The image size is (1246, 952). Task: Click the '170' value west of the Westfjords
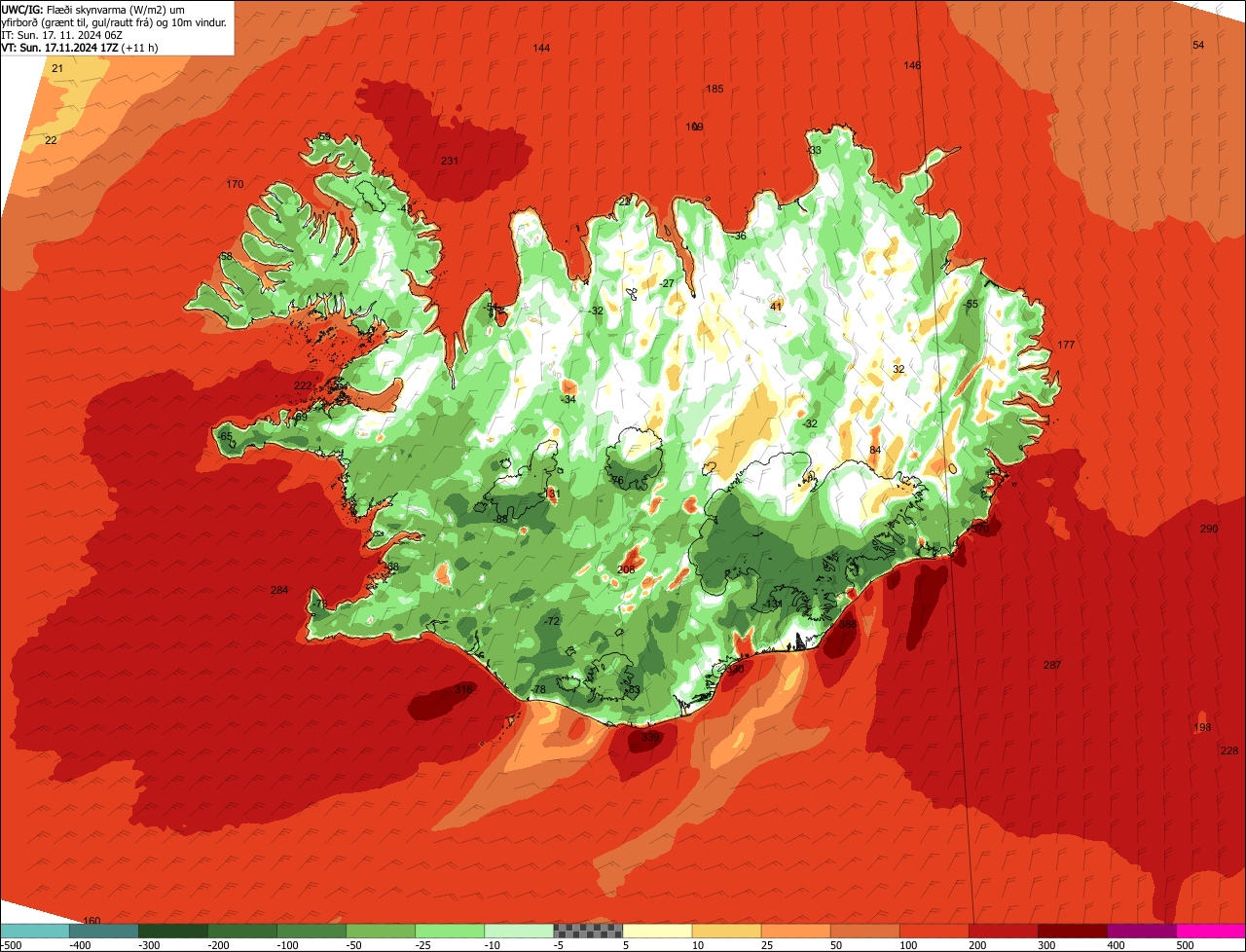point(235,184)
